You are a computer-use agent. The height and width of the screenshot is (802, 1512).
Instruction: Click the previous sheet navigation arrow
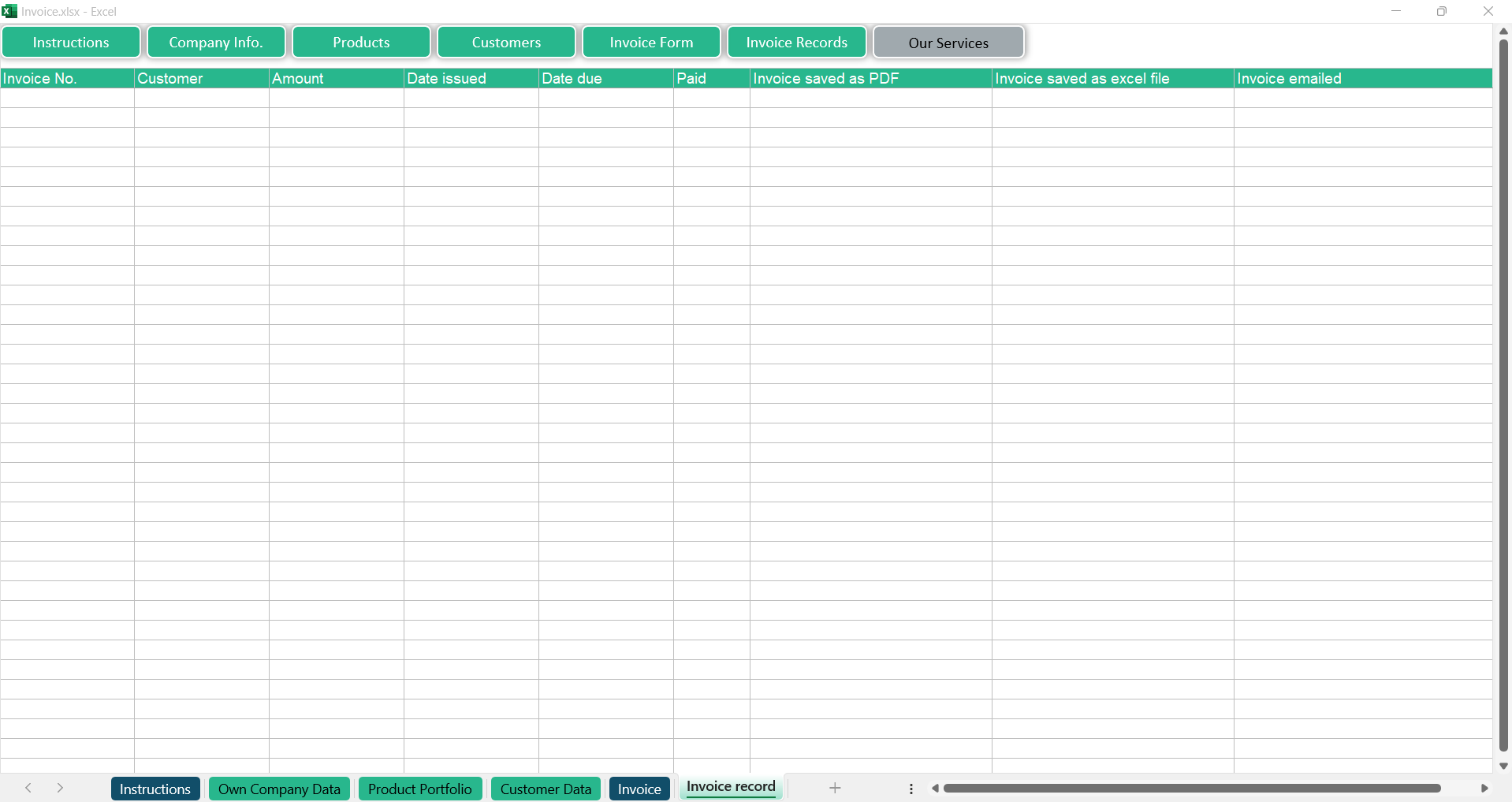coord(28,788)
